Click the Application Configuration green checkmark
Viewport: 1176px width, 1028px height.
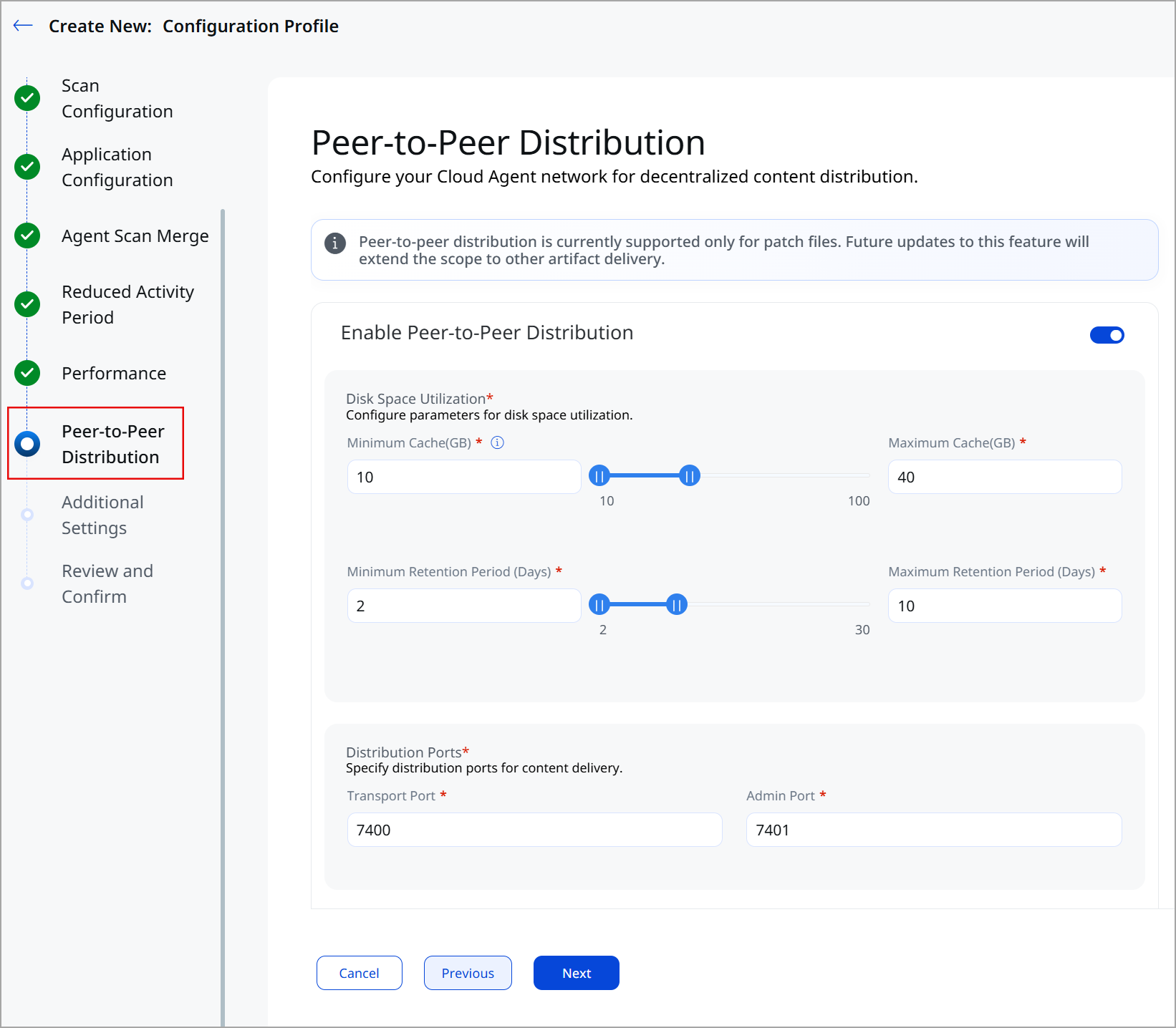pyautogui.click(x=27, y=167)
